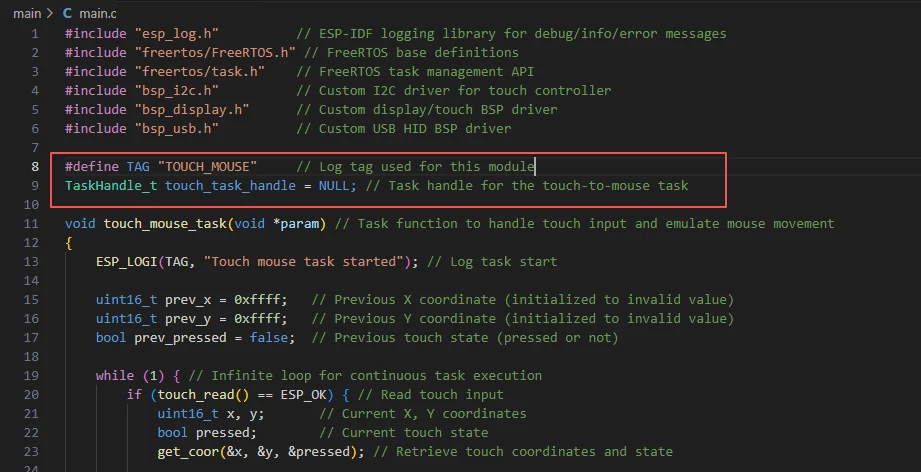Click line number 1 in the gutter
This screenshot has width=921, height=472.
[35, 33]
